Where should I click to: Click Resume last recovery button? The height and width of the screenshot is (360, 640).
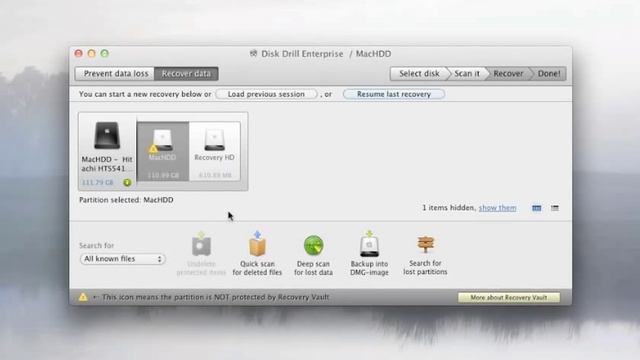[x=394, y=94]
